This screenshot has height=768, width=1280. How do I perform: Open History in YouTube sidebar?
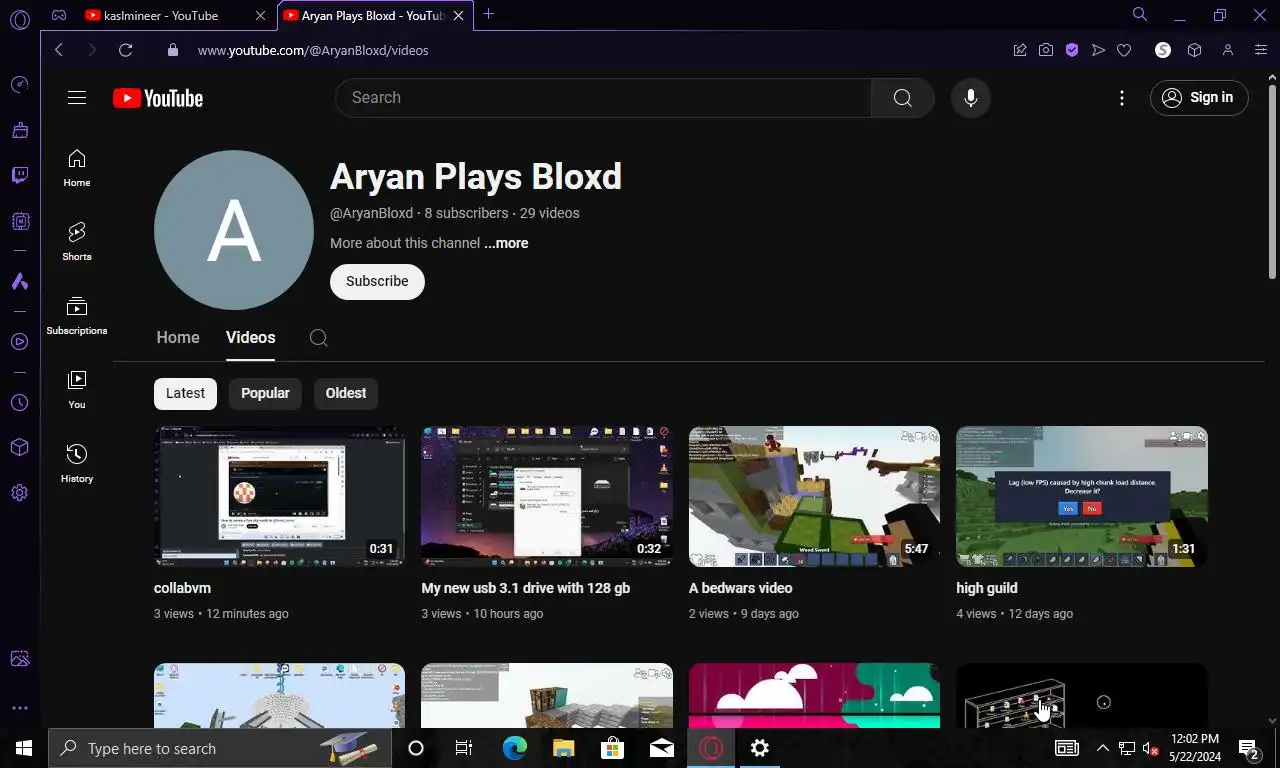77,464
